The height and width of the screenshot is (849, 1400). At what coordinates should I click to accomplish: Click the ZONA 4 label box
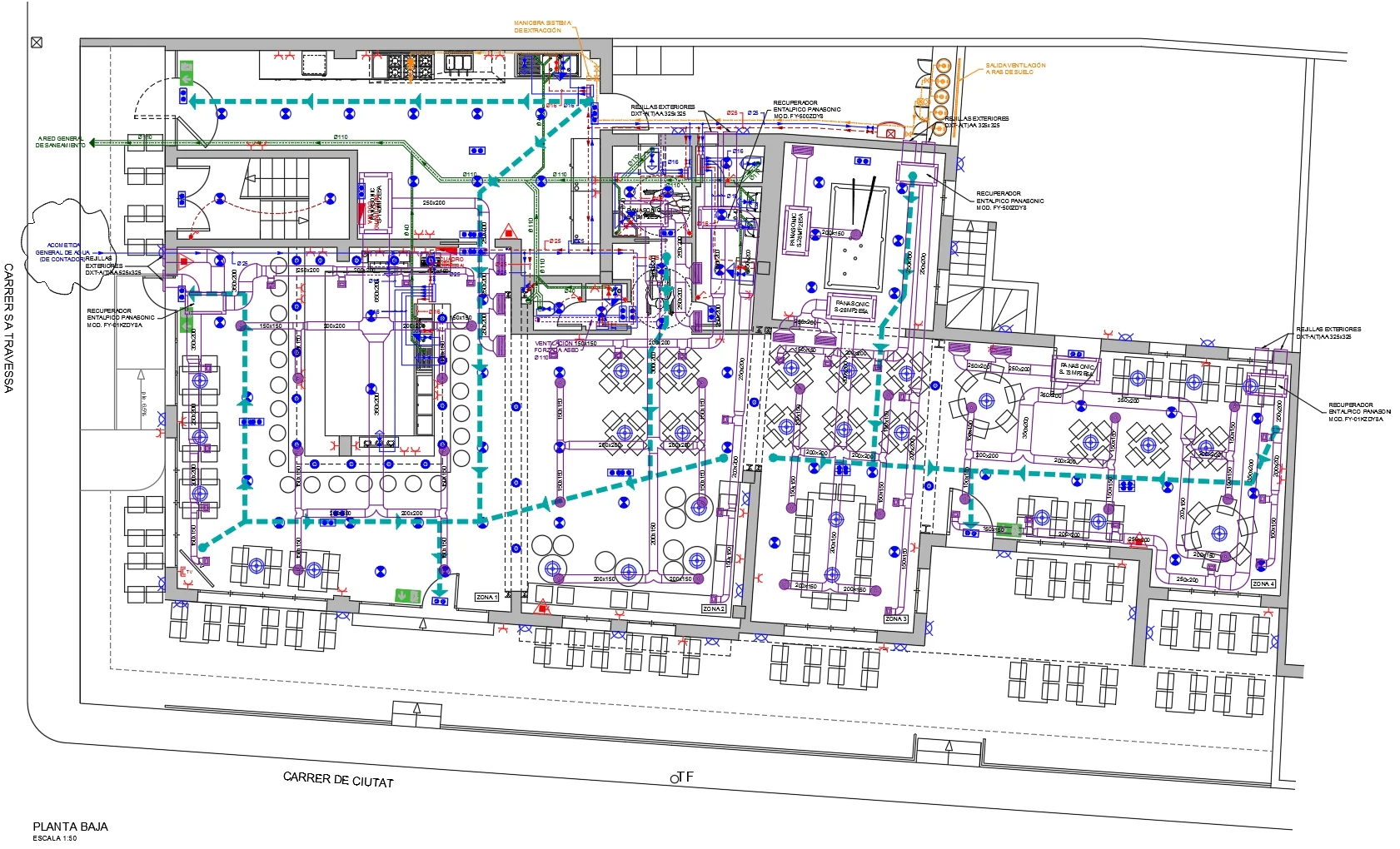[1263, 584]
